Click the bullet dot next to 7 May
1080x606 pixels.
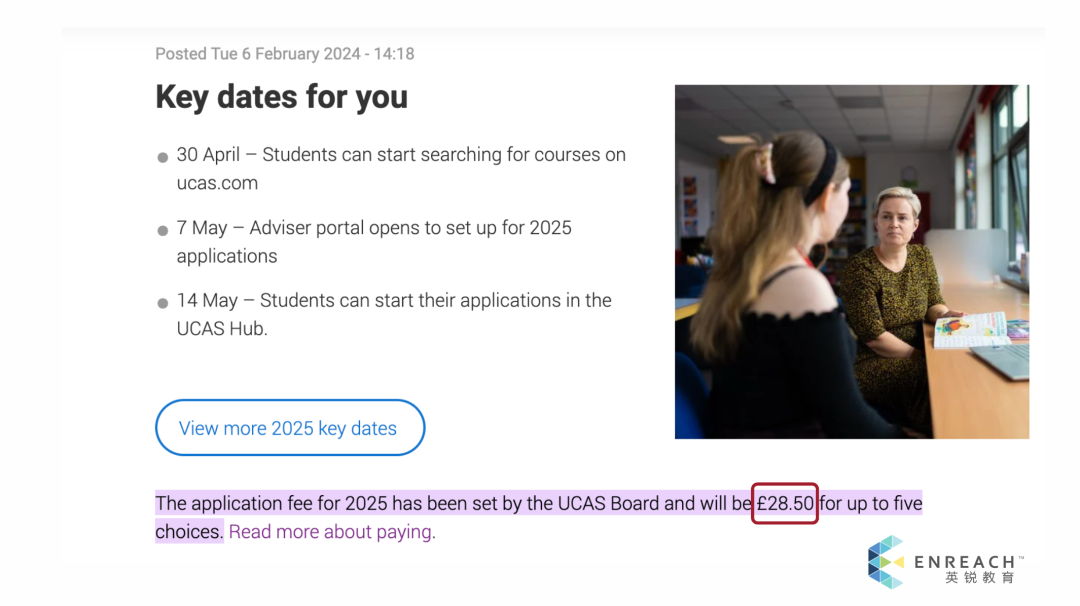162,229
